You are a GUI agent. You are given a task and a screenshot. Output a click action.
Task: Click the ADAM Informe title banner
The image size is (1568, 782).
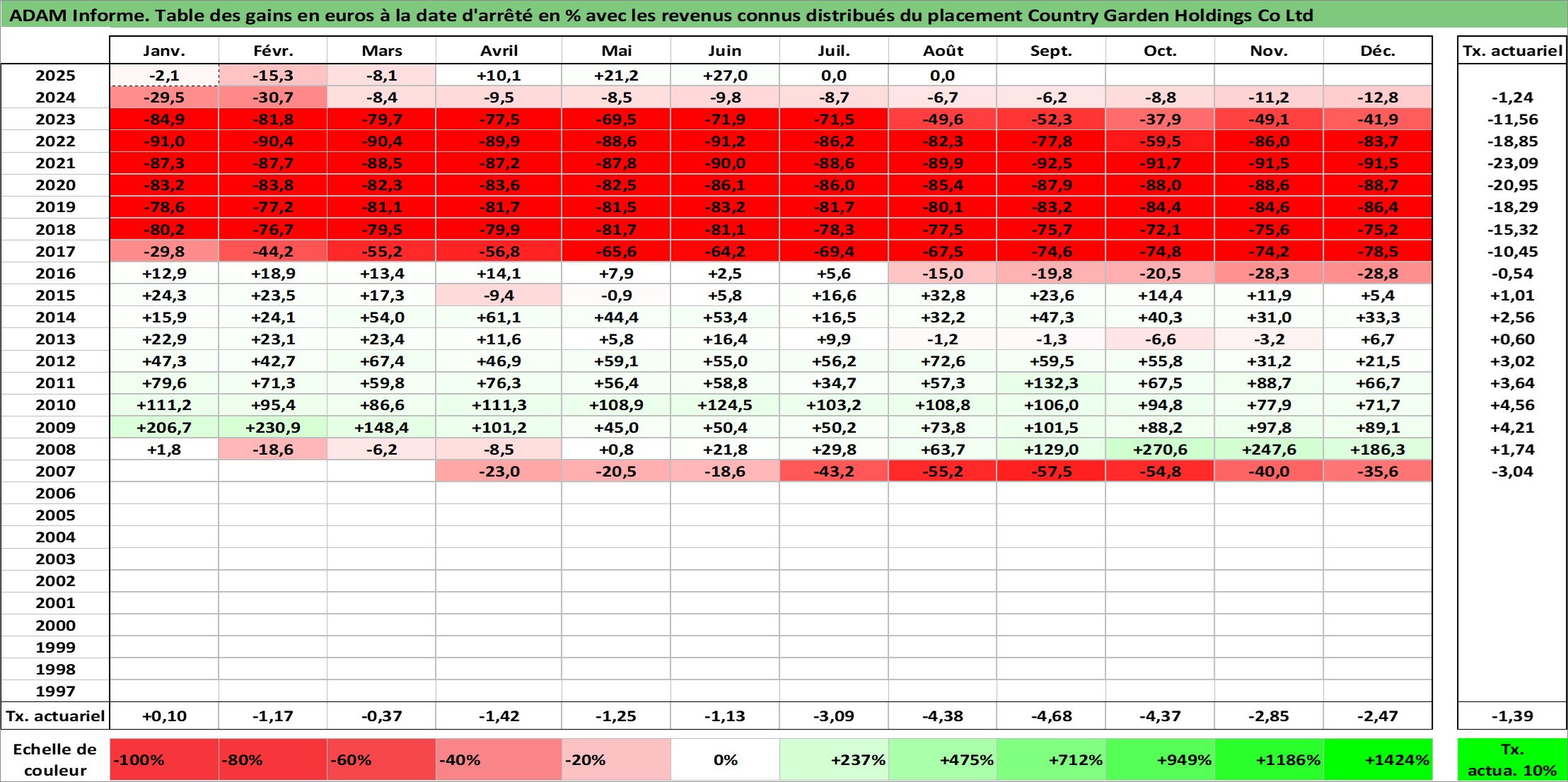[784, 15]
